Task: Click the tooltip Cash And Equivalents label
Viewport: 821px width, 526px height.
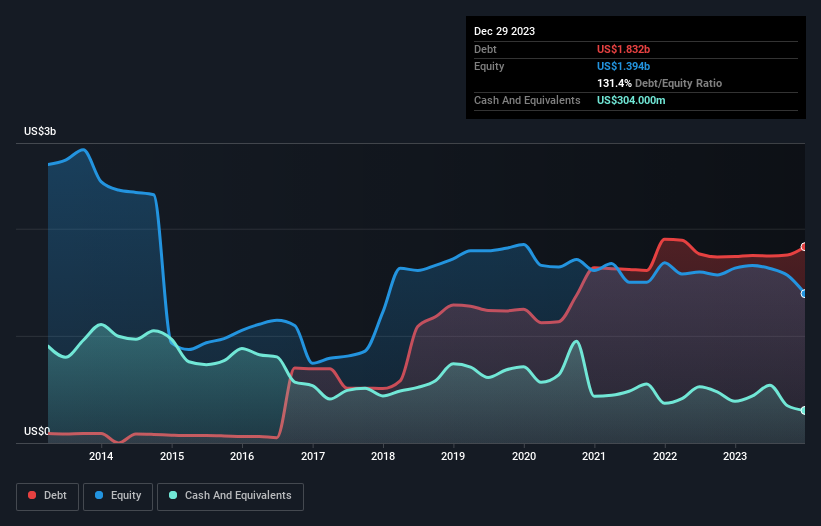Action: pos(527,100)
